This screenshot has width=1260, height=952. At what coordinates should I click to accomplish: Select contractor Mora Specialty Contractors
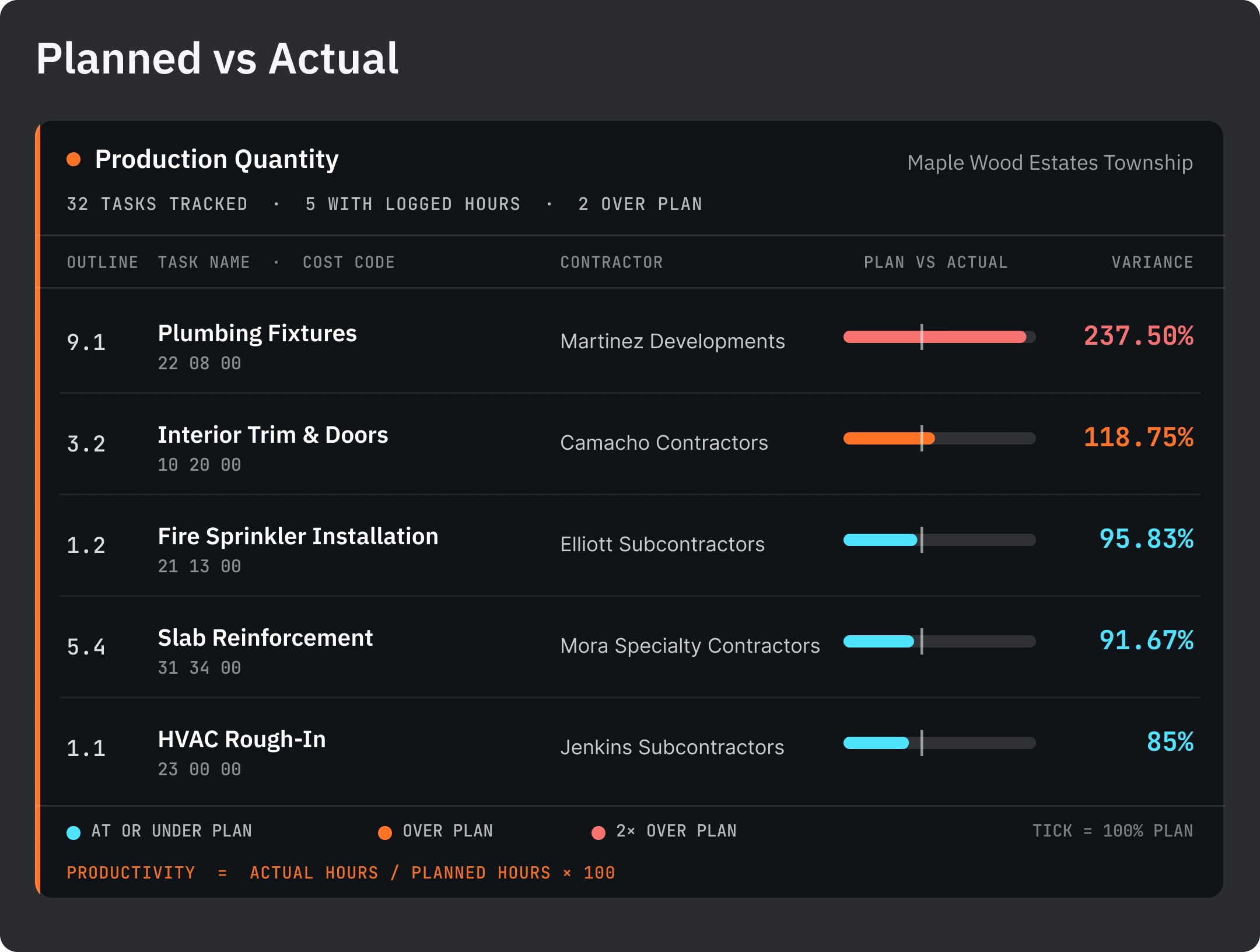tap(690, 646)
